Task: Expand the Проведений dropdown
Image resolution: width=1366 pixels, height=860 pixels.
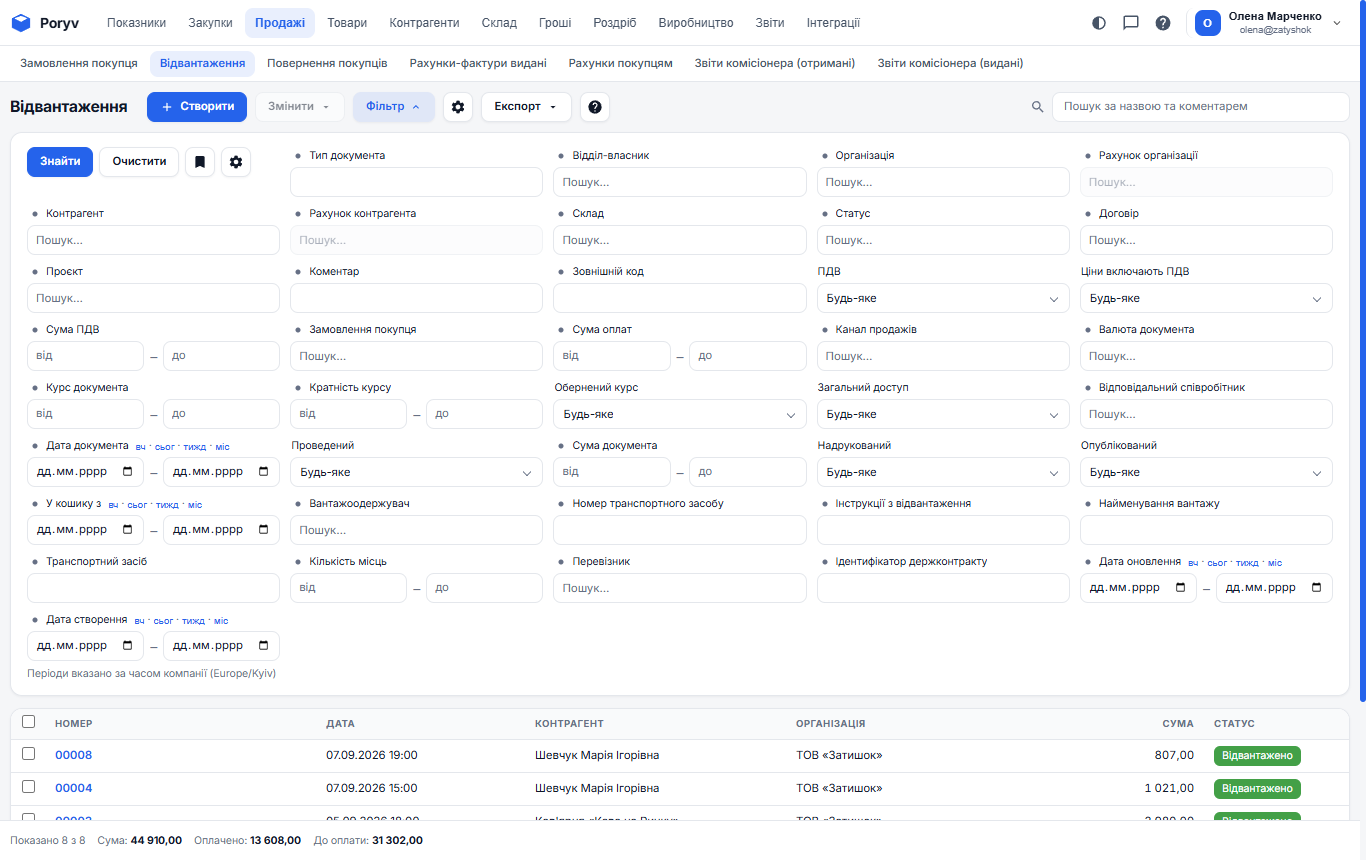Action: tap(416, 472)
